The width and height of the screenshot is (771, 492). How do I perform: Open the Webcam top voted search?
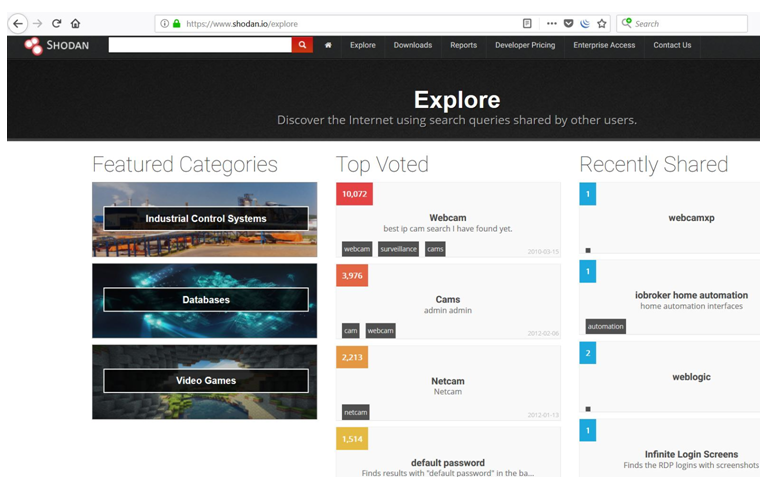pyautogui.click(x=447, y=217)
